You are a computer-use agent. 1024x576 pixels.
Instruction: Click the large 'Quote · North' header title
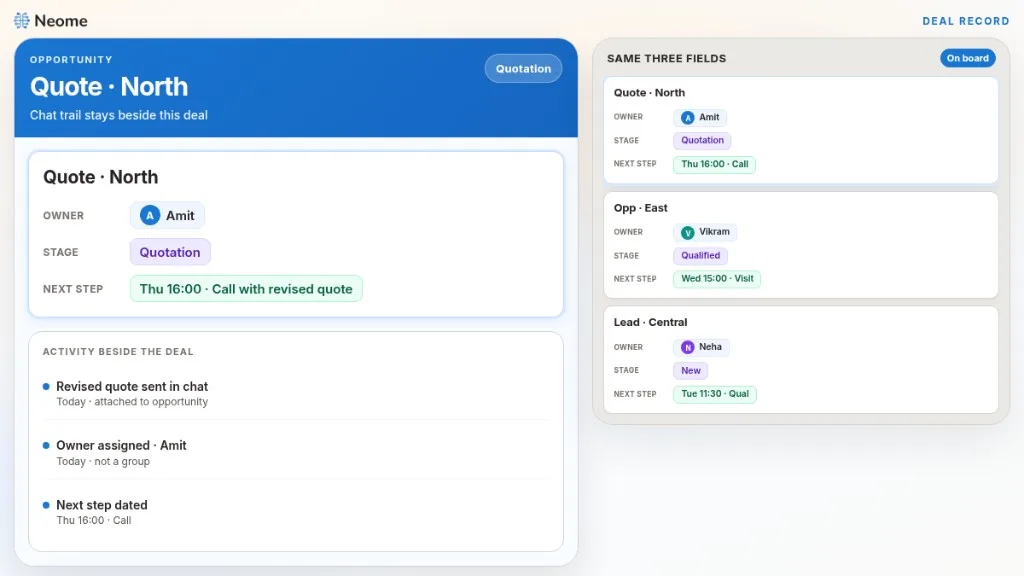pos(109,86)
